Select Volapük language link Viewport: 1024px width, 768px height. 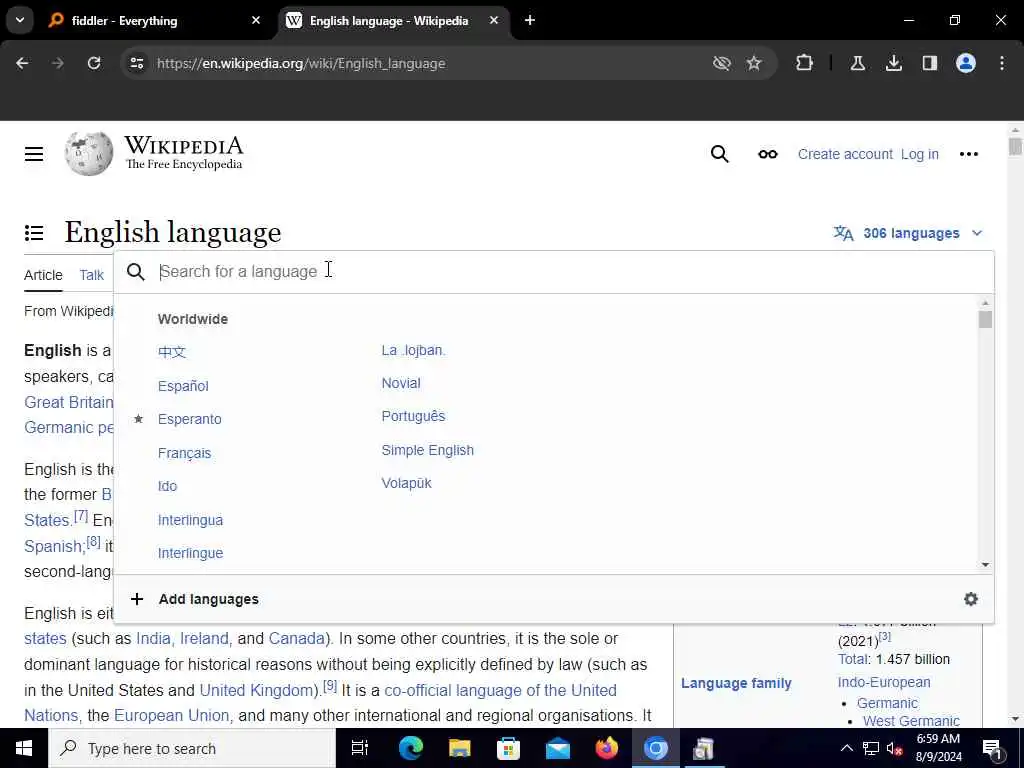coord(406,483)
